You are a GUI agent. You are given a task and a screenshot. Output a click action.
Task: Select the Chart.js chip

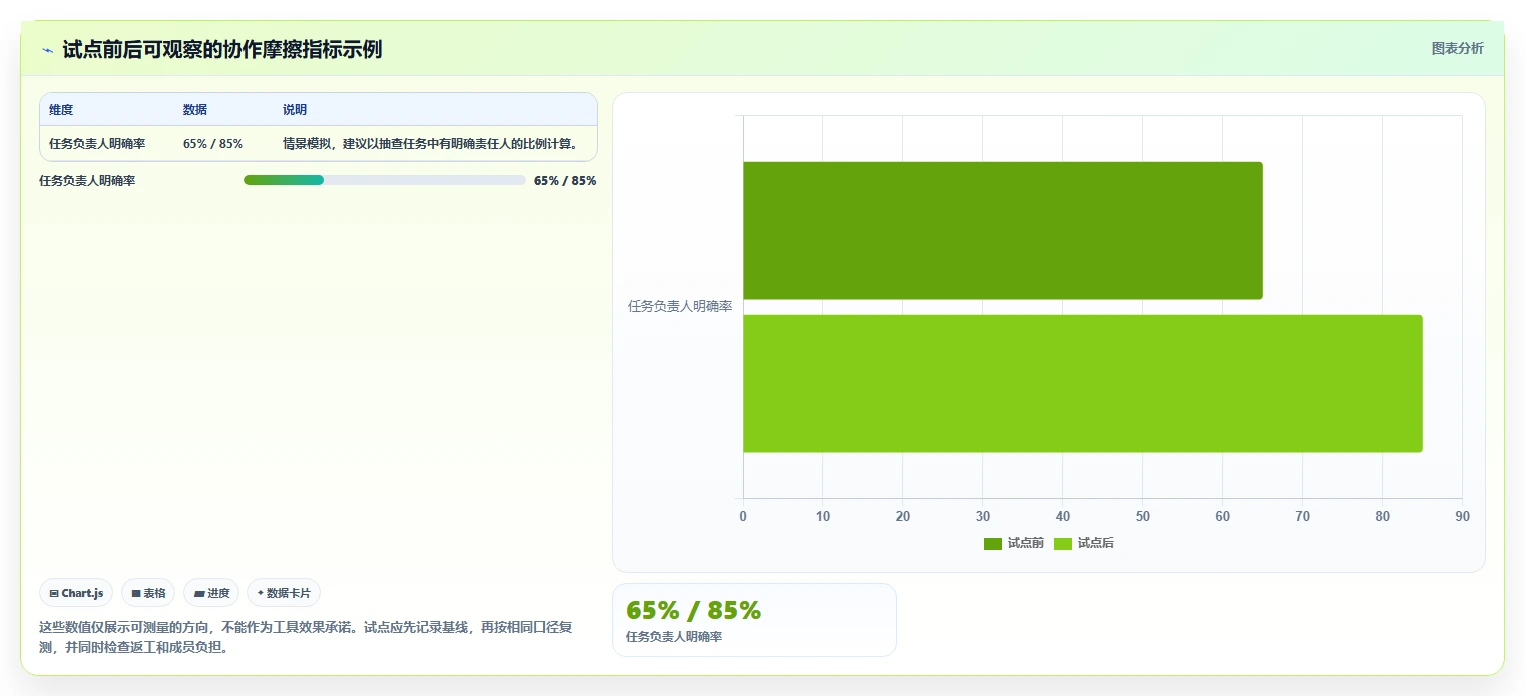(x=76, y=593)
